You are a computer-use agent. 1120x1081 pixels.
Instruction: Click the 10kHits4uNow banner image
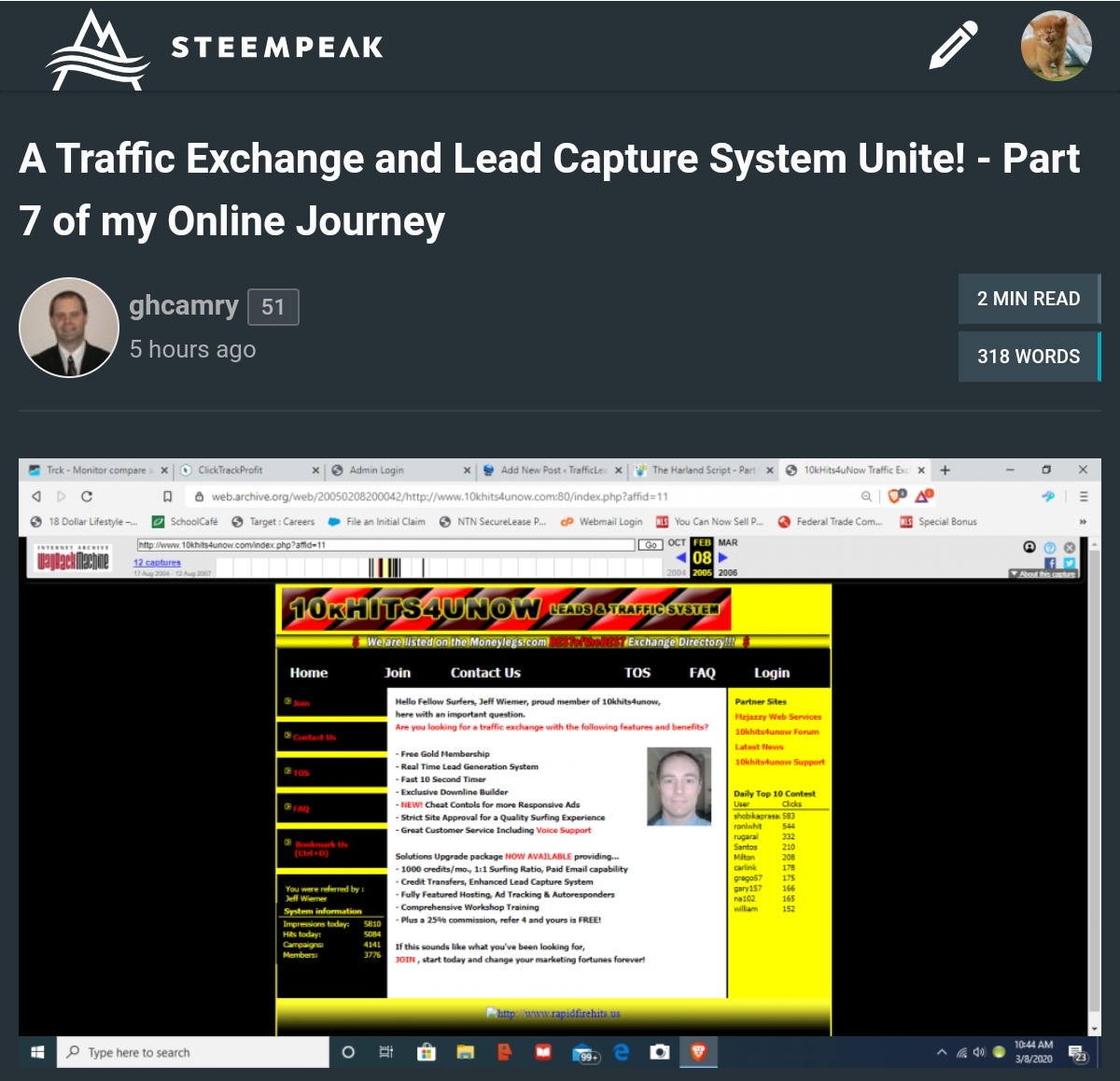tap(506, 610)
